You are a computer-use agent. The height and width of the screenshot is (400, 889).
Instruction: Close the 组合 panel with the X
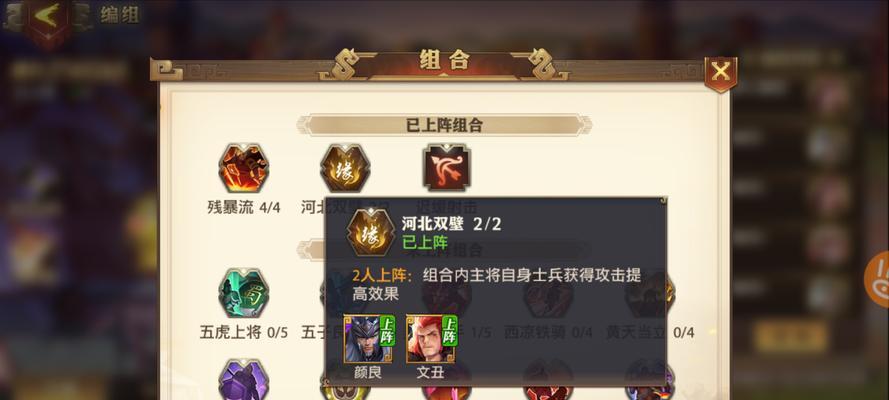[720, 73]
